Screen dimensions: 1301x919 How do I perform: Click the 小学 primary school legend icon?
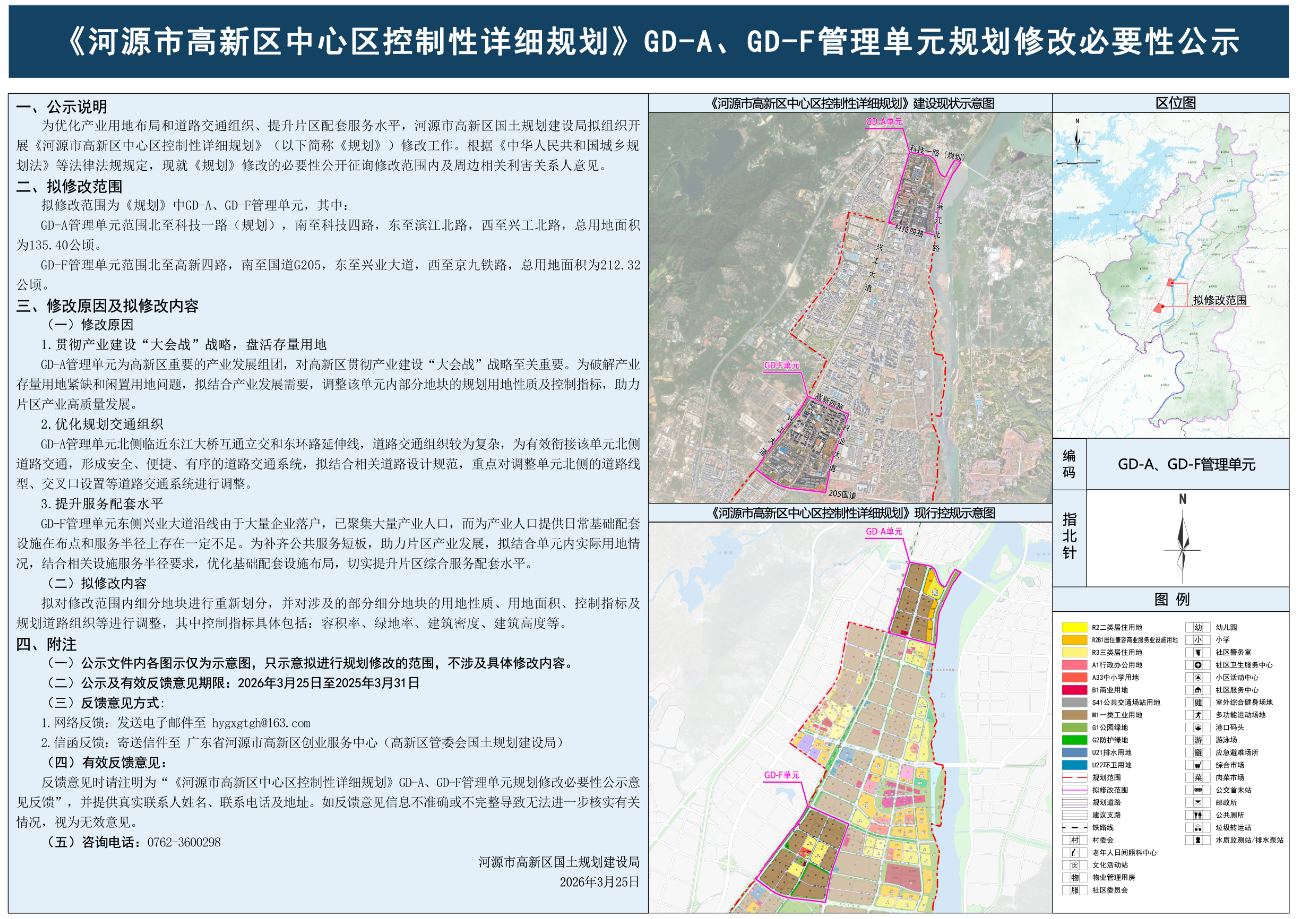tap(1196, 638)
